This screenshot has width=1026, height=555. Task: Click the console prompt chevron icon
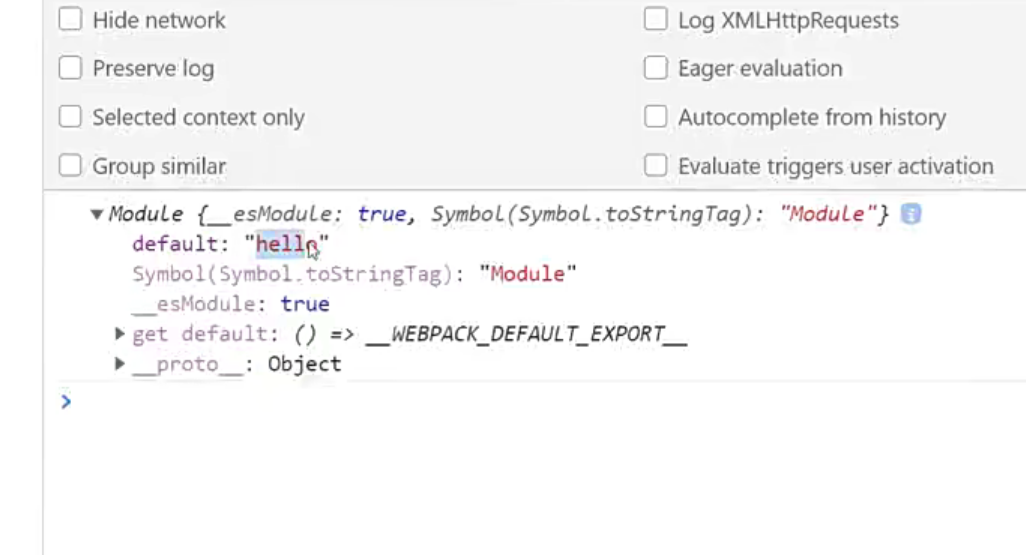click(65, 401)
